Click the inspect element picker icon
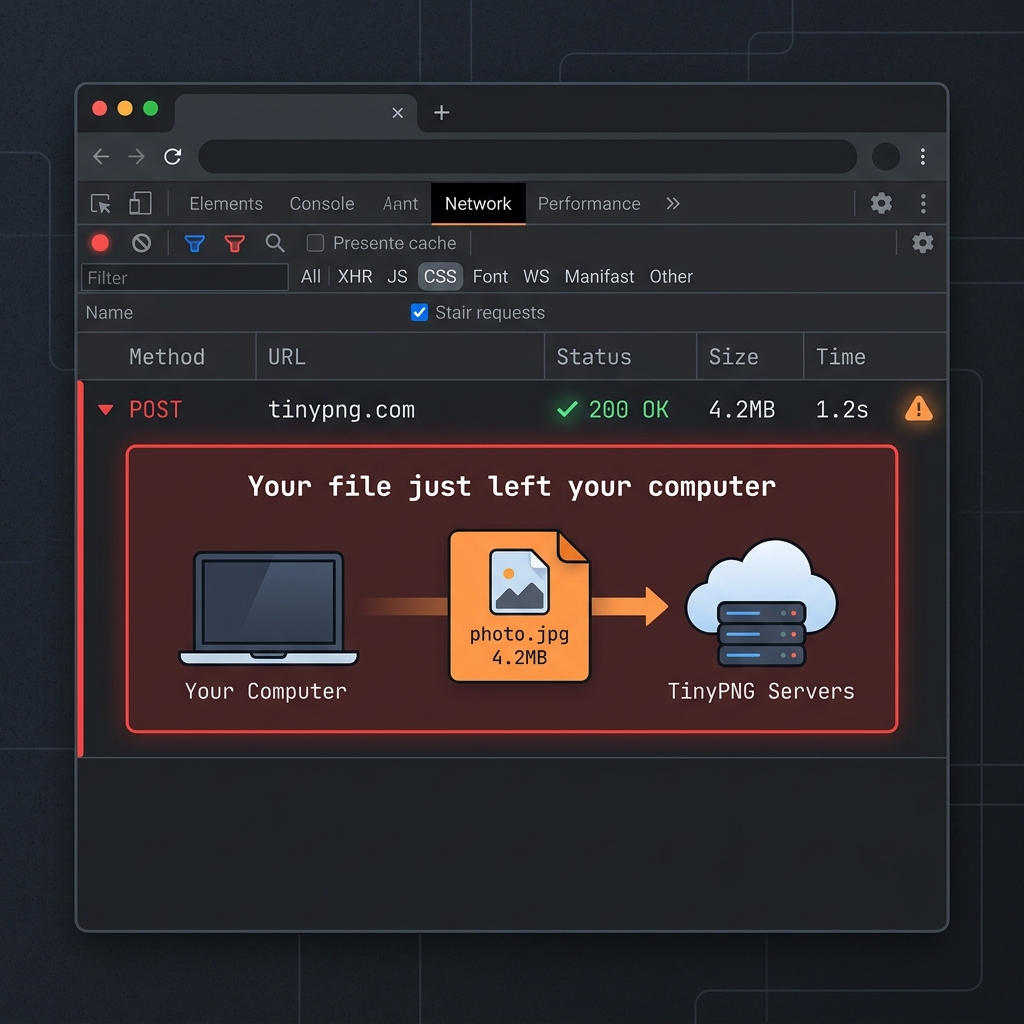1024x1024 pixels. pyautogui.click(x=101, y=204)
